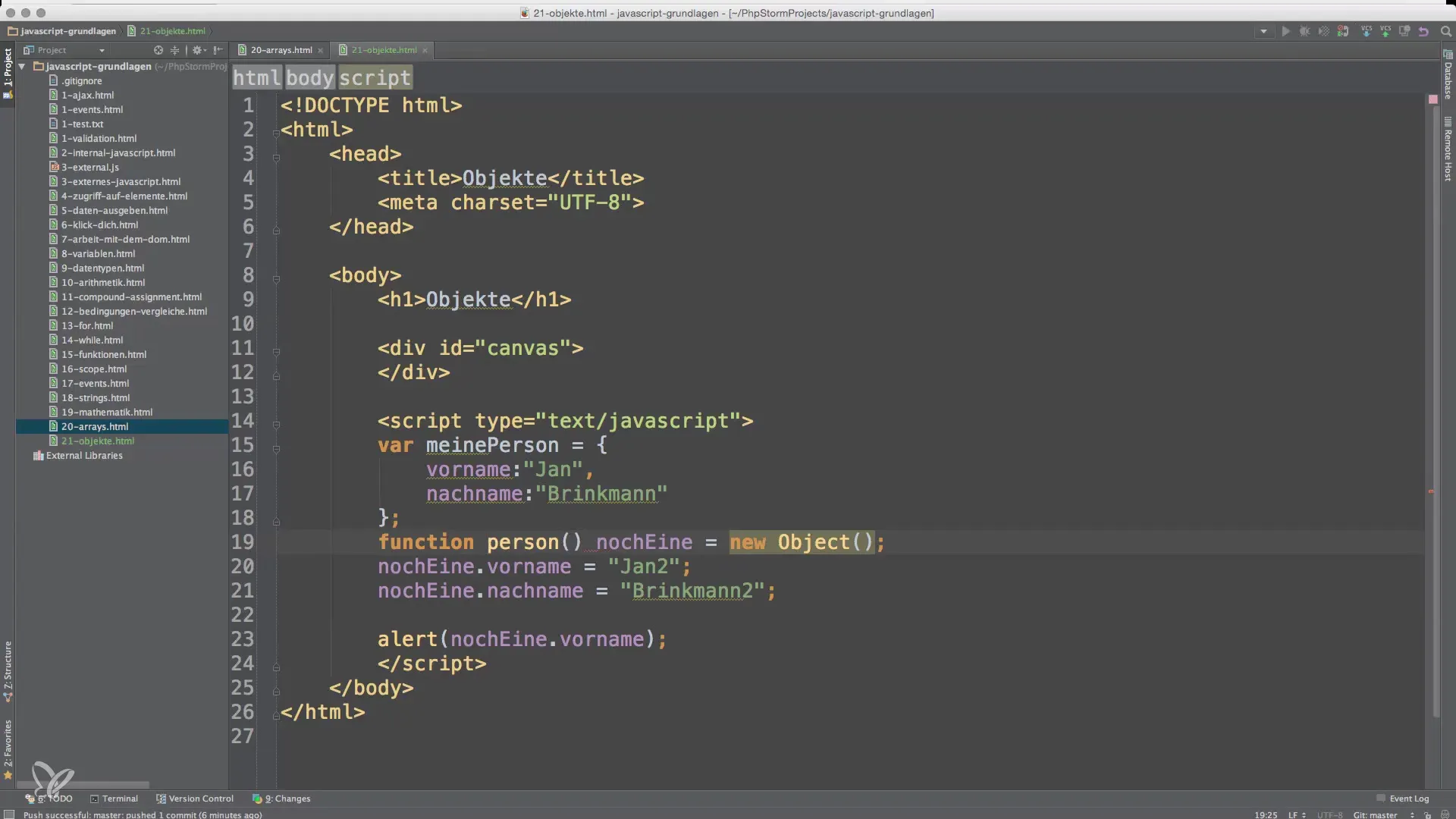
Task: Open the Z: Structure tool window
Action: (x=8, y=671)
